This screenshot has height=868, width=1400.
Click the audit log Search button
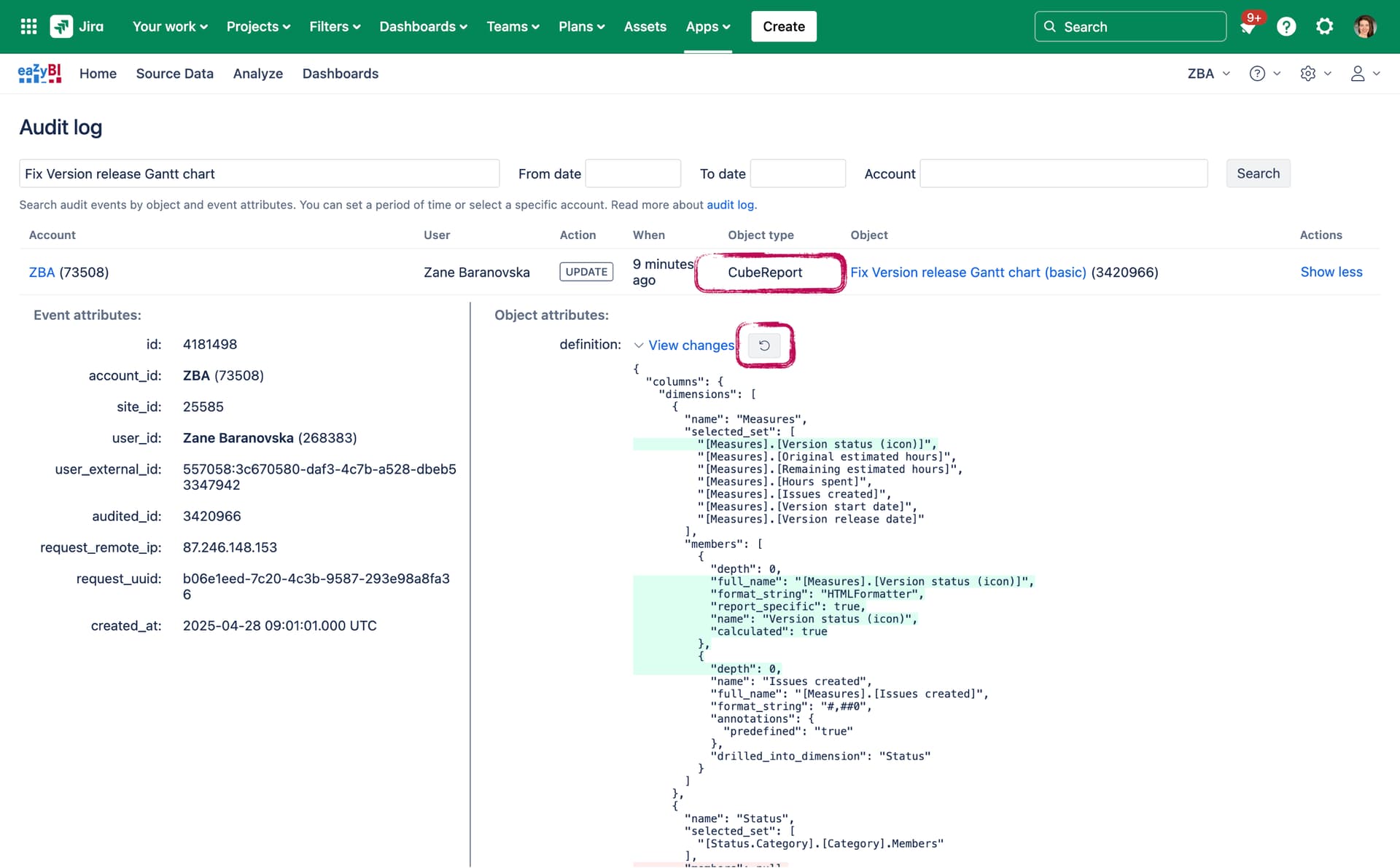pos(1258,173)
